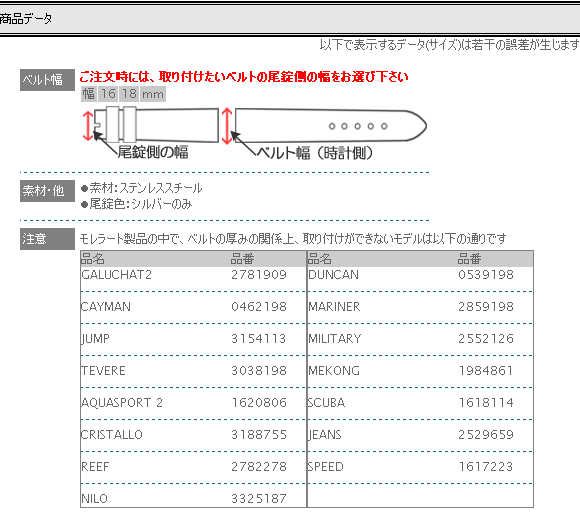Select part number 2781909
The width and height of the screenshot is (580, 514).
[x=259, y=275]
